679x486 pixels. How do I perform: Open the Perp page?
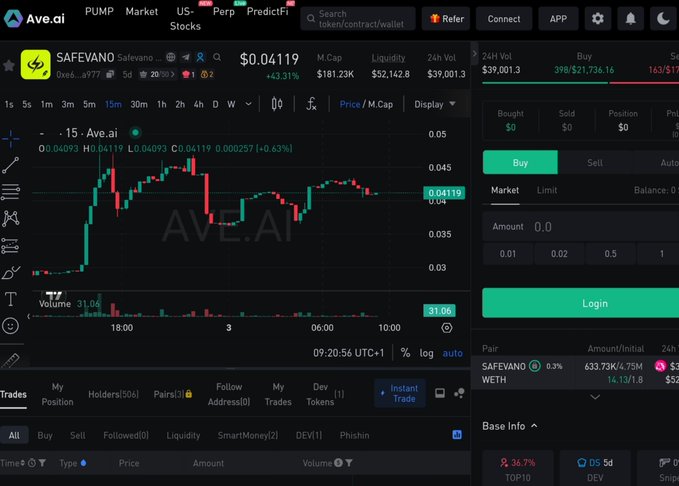point(224,12)
